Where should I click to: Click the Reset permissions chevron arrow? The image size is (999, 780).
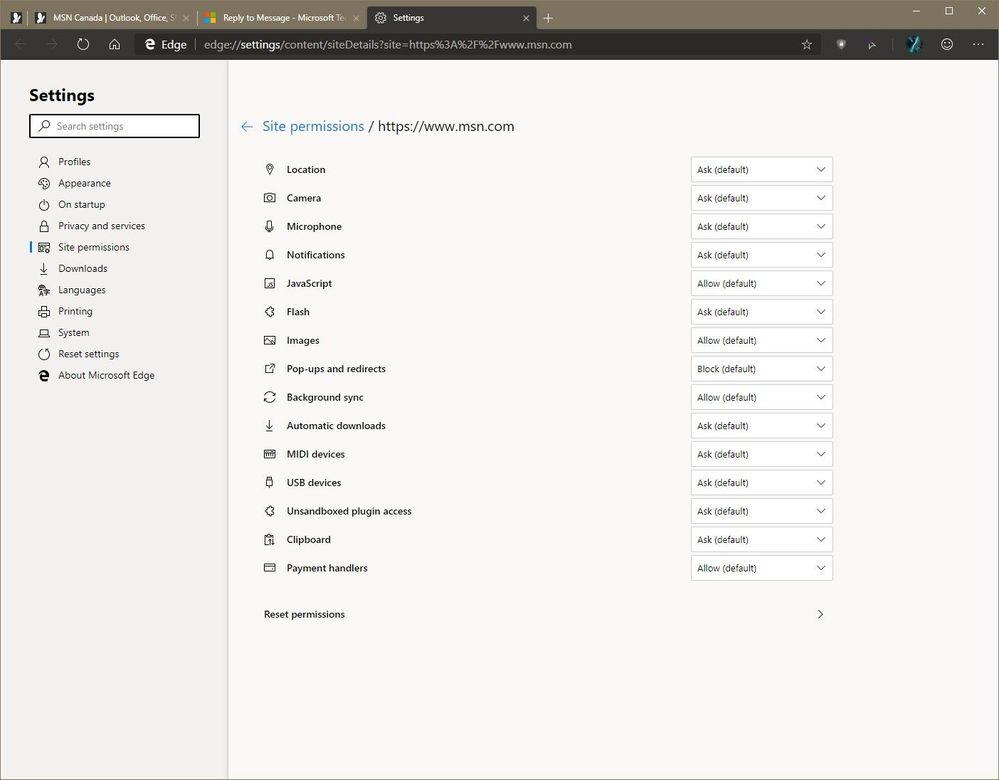click(x=820, y=614)
